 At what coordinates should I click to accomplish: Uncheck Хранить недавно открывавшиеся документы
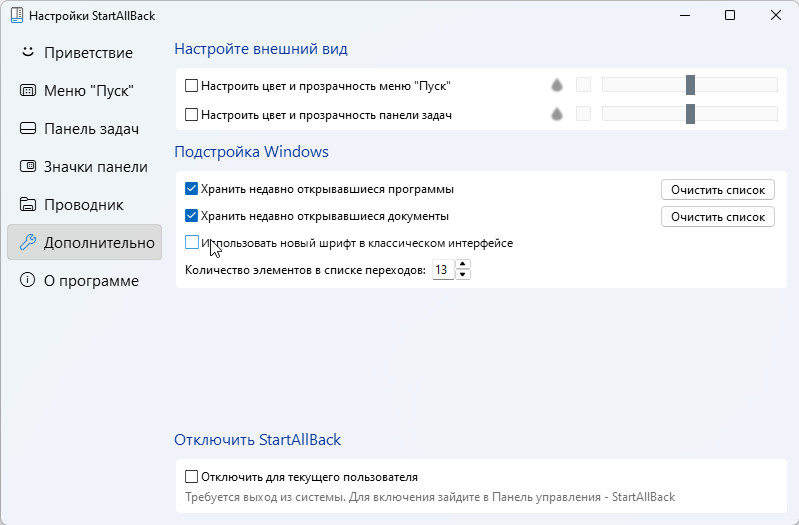[x=192, y=216]
